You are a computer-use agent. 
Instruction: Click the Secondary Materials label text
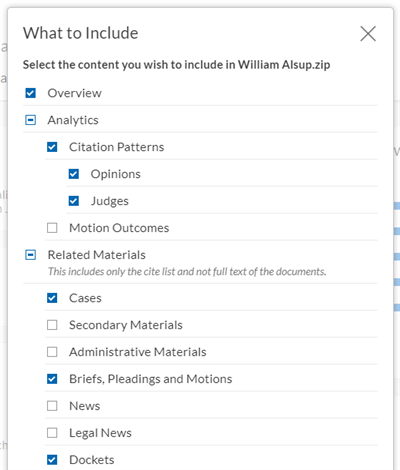[x=126, y=325]
